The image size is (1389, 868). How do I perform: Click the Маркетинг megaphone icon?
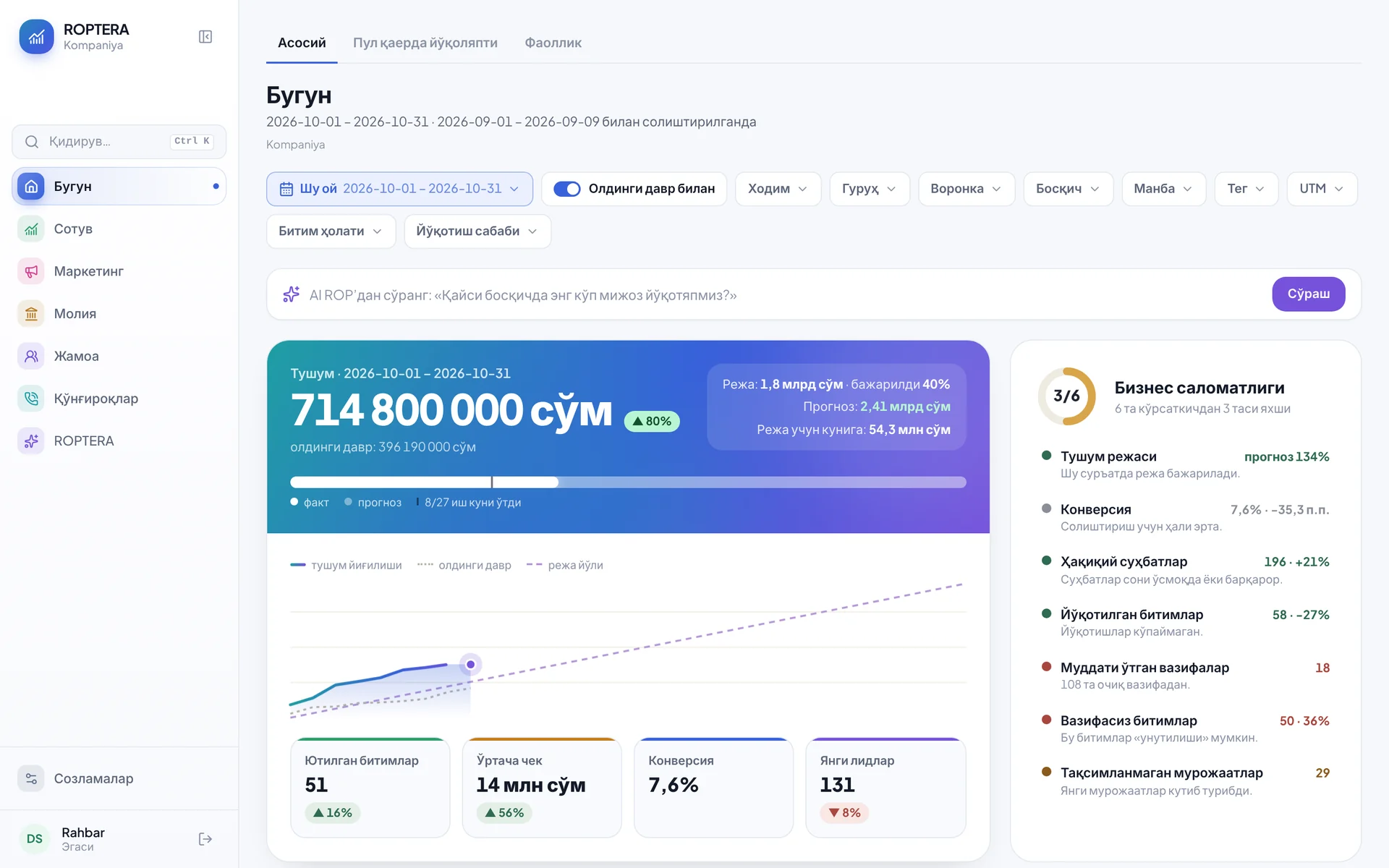pyautogui.click(x=31, y=271)
